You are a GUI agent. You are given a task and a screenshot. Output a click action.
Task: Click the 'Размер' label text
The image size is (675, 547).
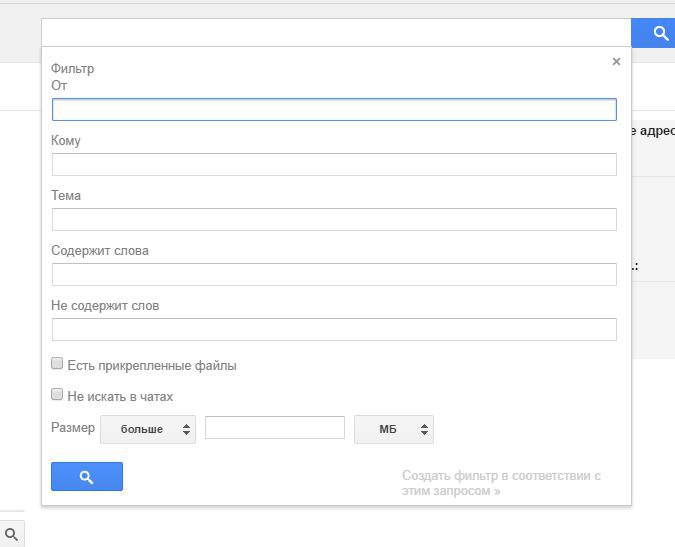[x=73, y=428]
